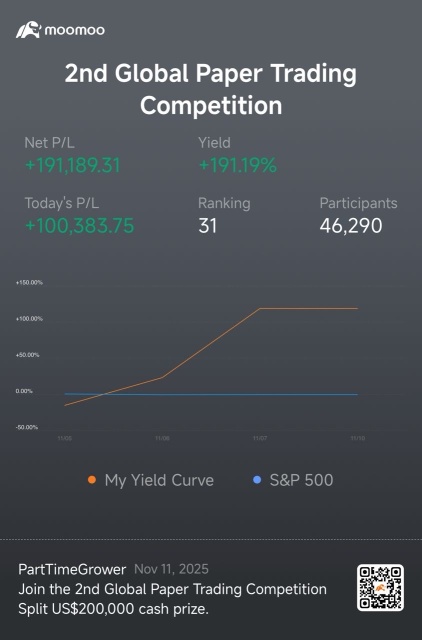Click the Nov 11, 2025 date
This screenshot has width=422, height=640.
pos(171,569)
